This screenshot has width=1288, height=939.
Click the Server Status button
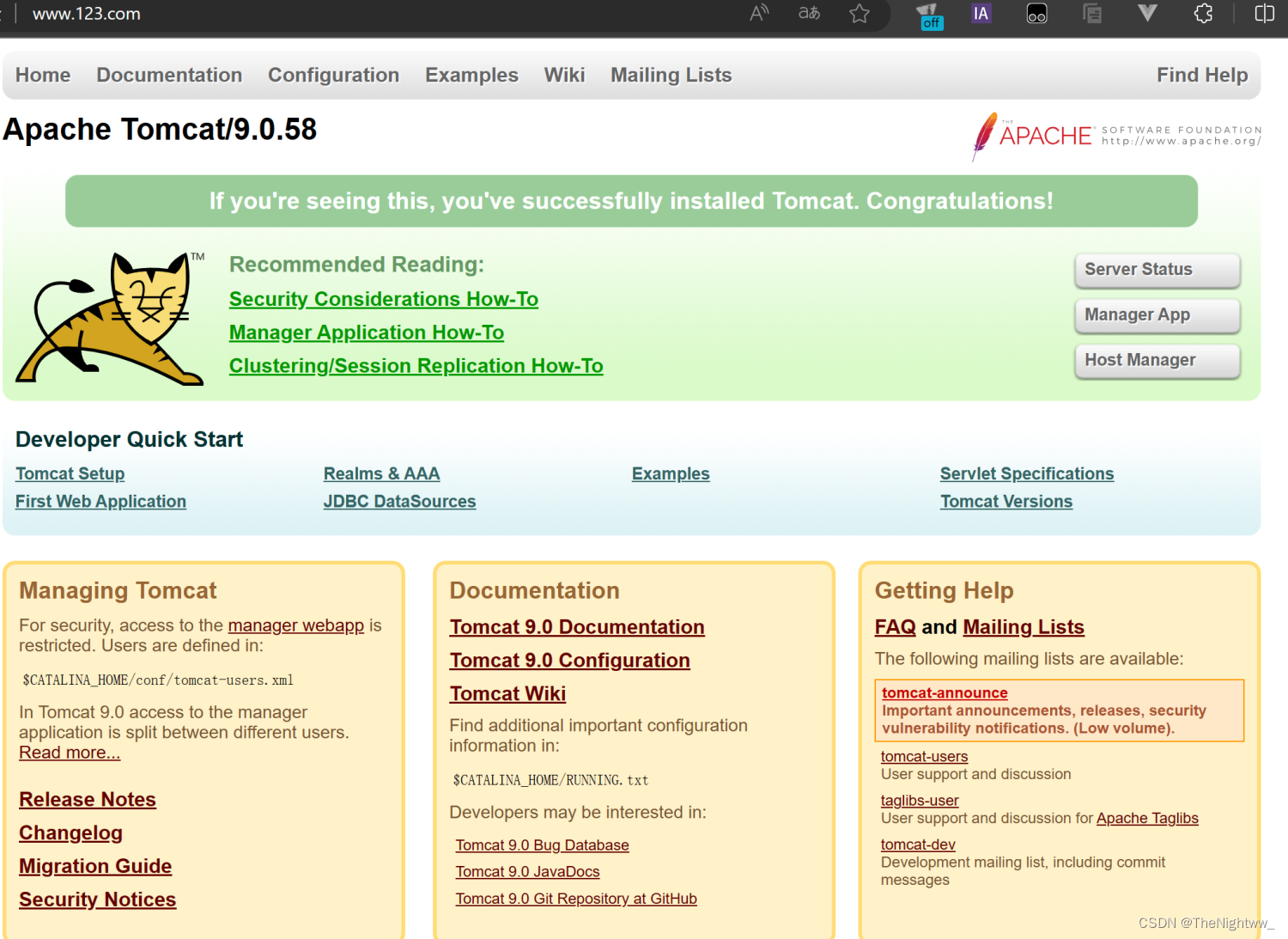[x=1157, y=270]
